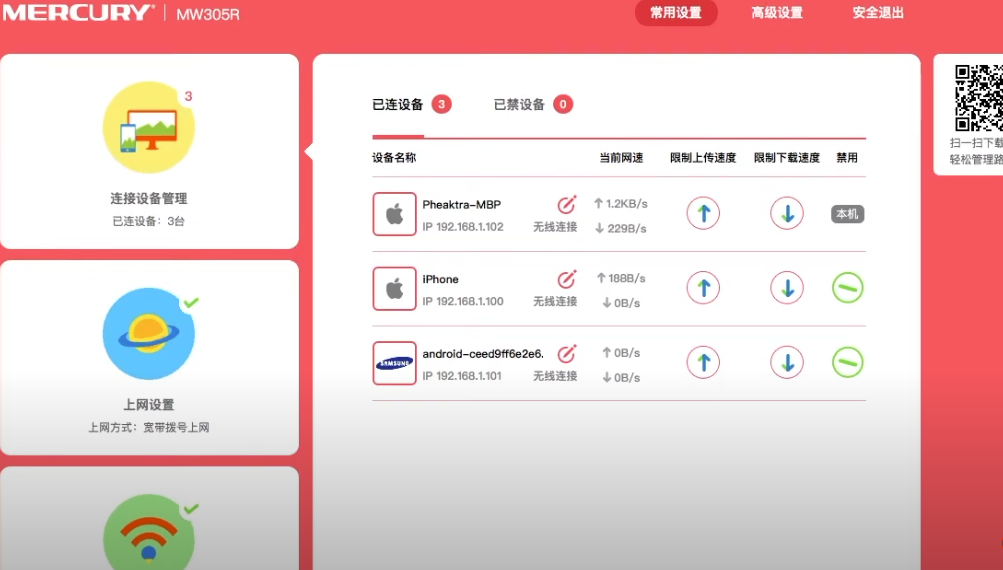Open 连接设备管理 sidebar card

click(149, 152)
